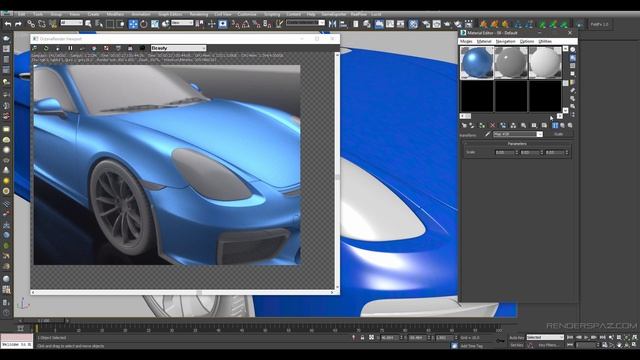Click the red X reset material icon
The height and width of the screenshot is (360, 640).
(493, 125)
